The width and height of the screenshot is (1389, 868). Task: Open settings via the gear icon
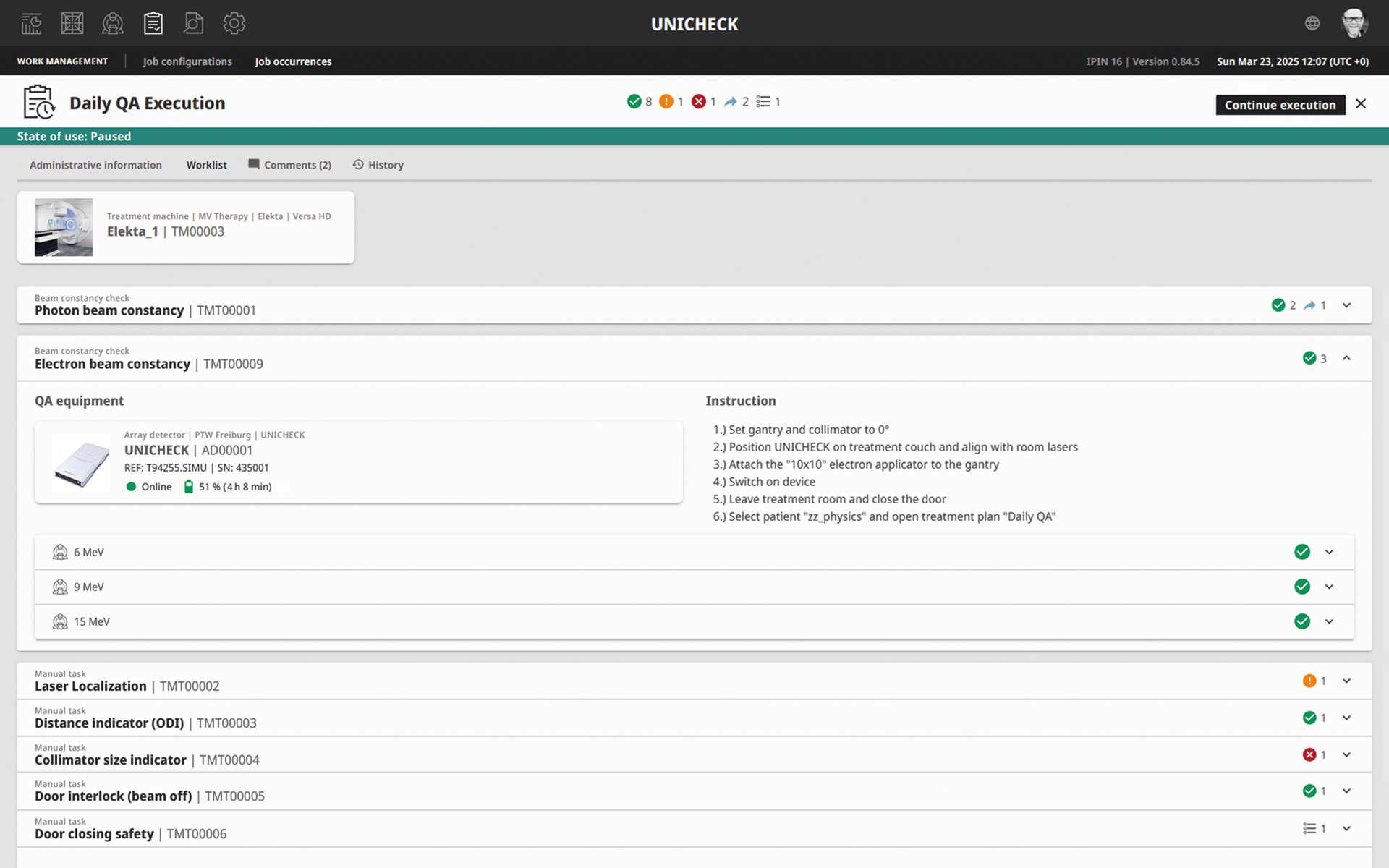[x=234, y=24]
